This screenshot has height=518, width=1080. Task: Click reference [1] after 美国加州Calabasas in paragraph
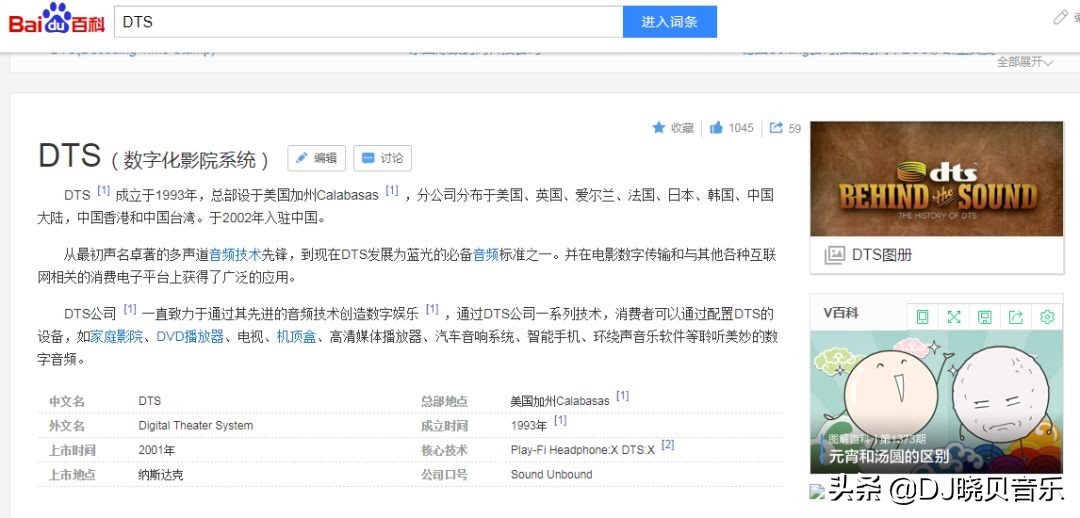pyautogui.click(x=391, y=190)
